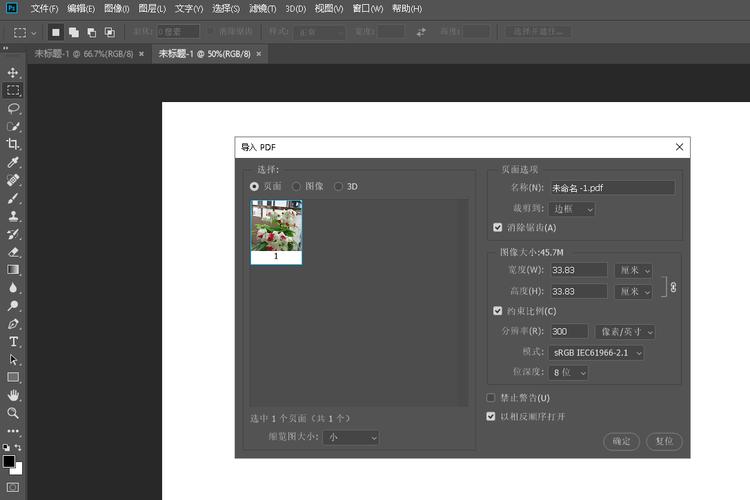
Task: Enable 禁止警告(U) checkbox
Action: coord(491,398)
